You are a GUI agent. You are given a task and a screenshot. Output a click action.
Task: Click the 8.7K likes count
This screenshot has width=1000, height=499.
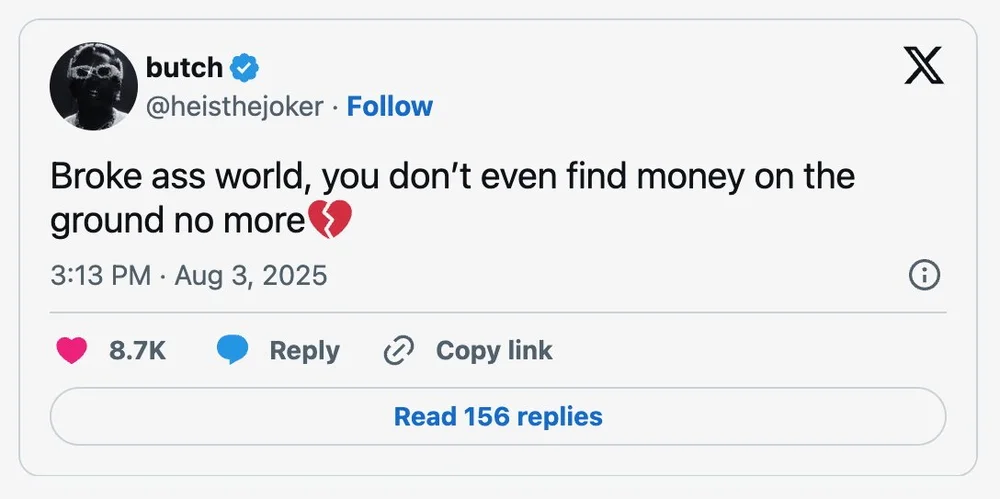[x=137, y=351]
